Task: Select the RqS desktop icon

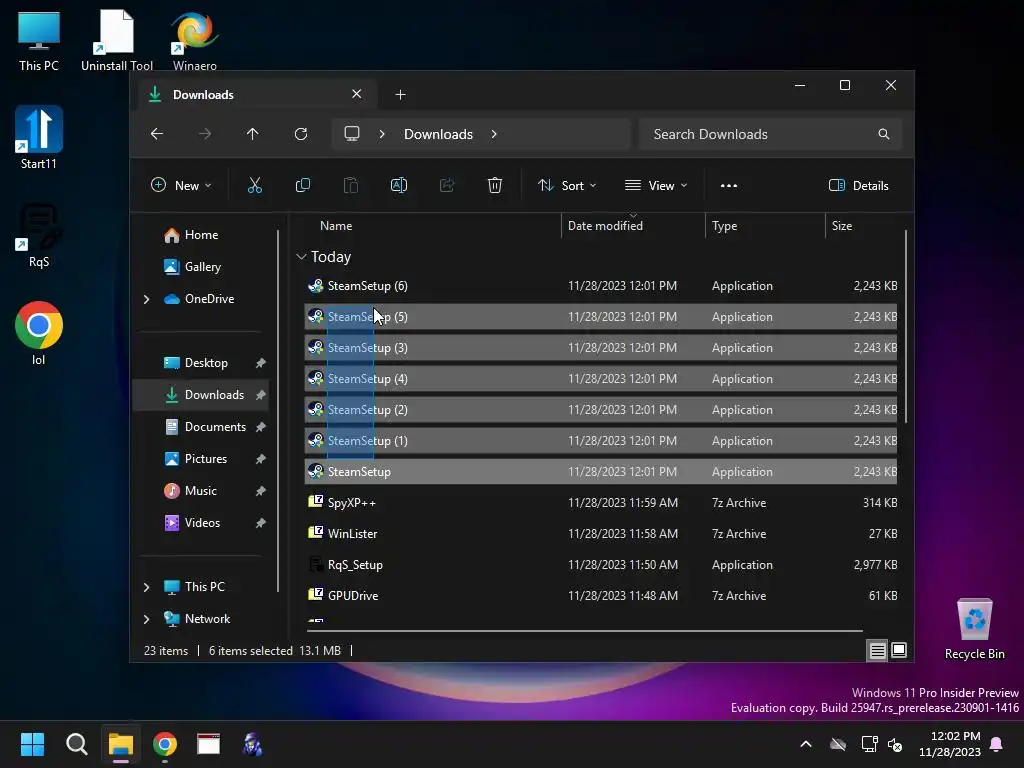Action: (x=39, y=236)
